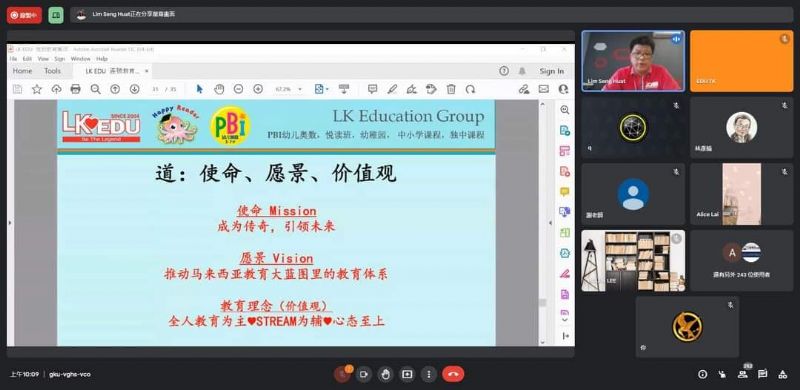
Task: Toggle the muted microphone button
Action: pyautogui.click(x=342, y=374)
